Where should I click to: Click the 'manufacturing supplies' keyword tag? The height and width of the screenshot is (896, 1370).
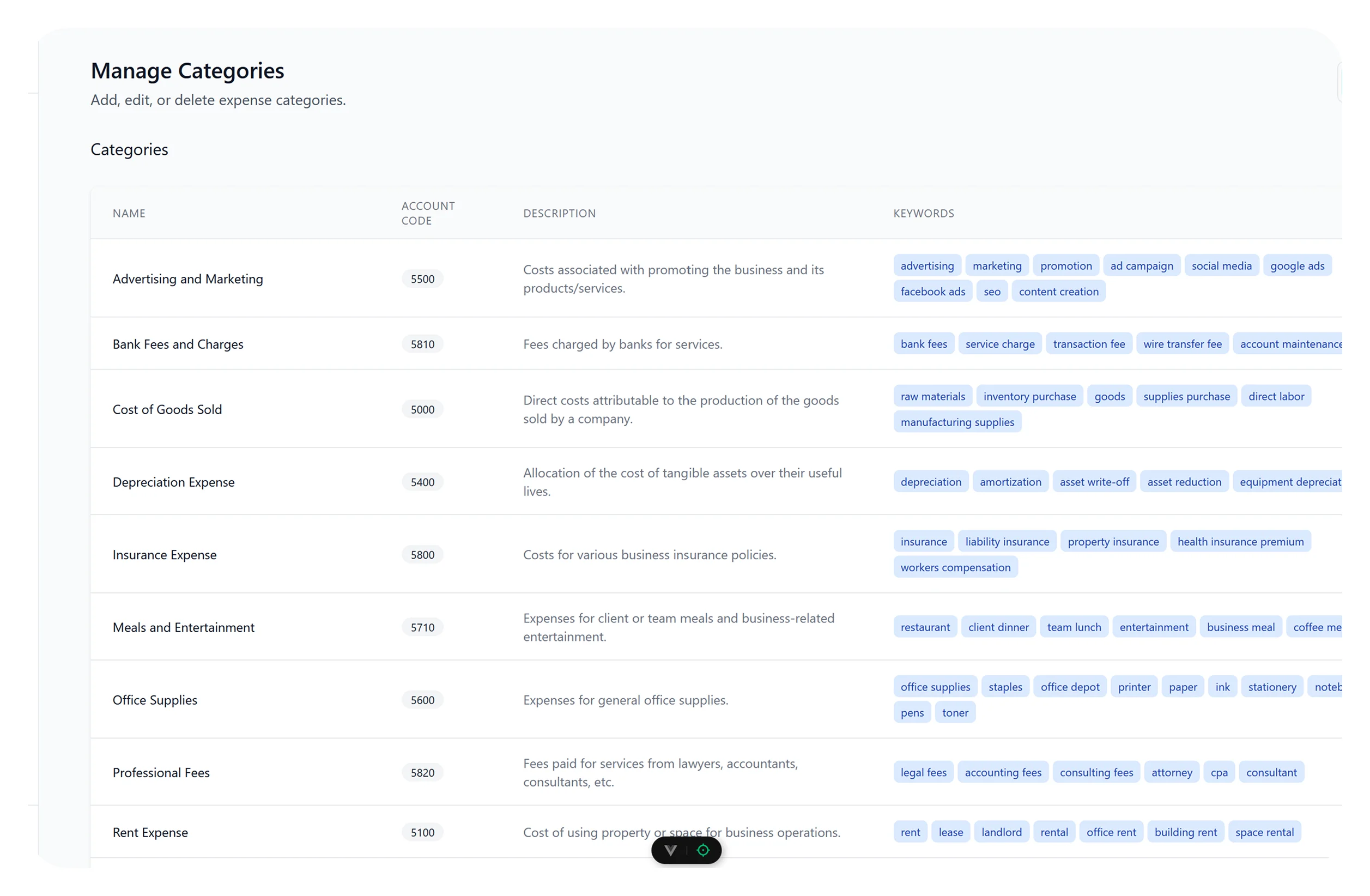(x=957, y=422)
